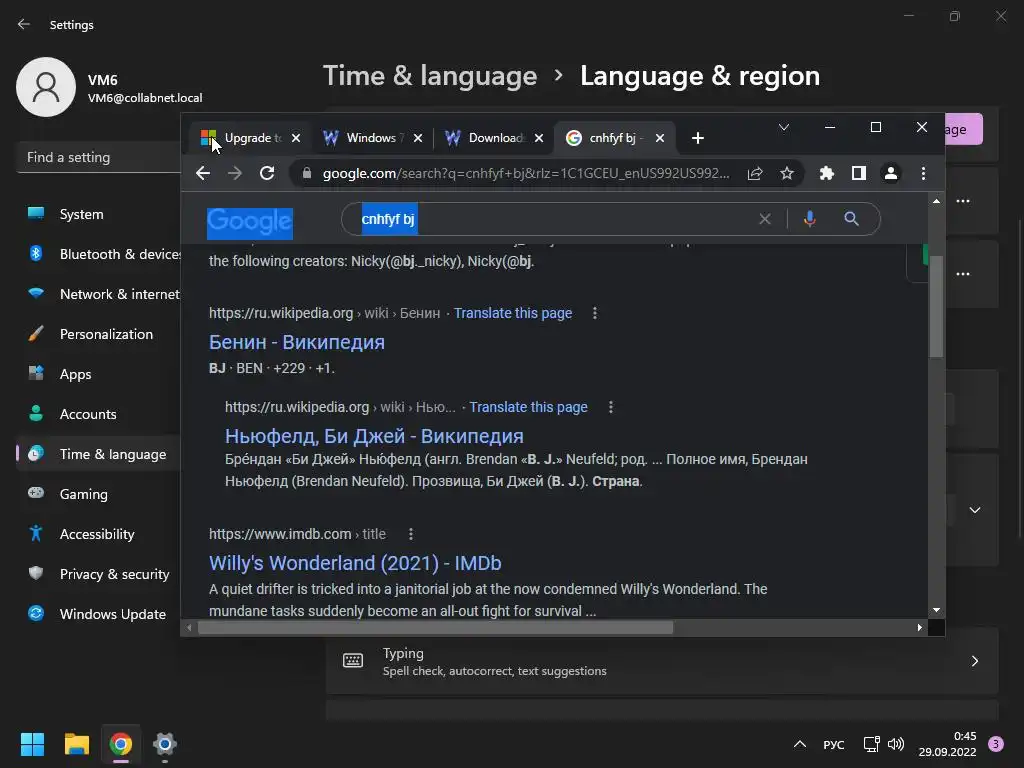
Task: Close the Download tab
Action: [x=539, y=138]
